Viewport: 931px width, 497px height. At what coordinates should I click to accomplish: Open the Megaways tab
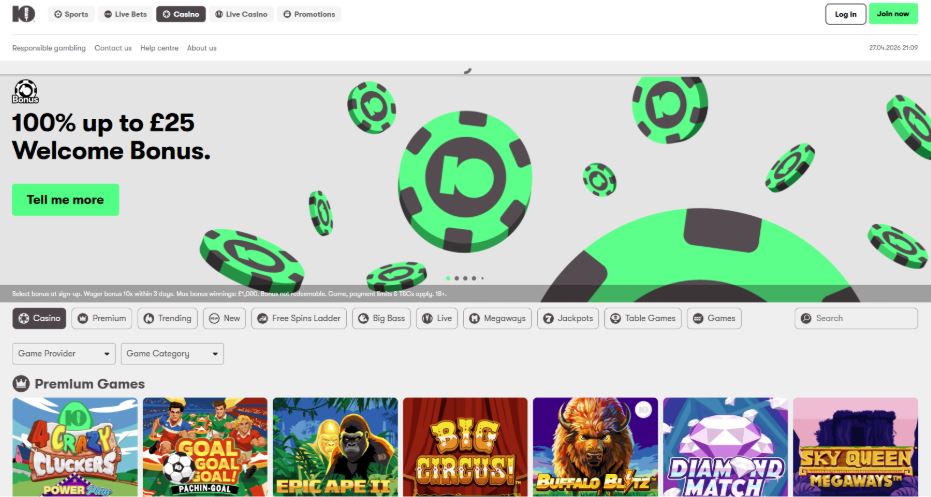click(498, 318)
